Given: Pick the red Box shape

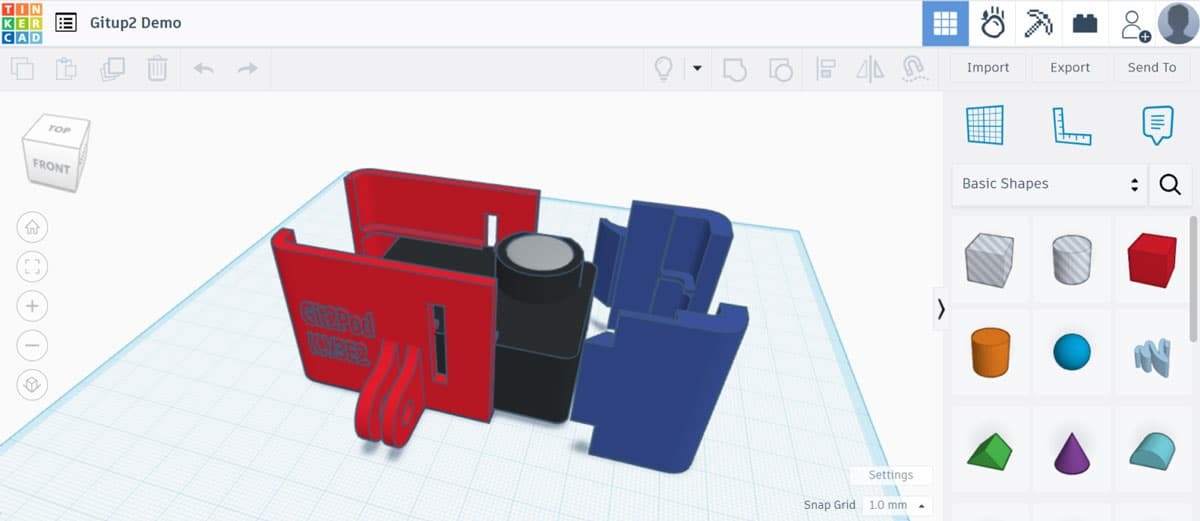Looking at the screenshot, I should (1152, 260).
